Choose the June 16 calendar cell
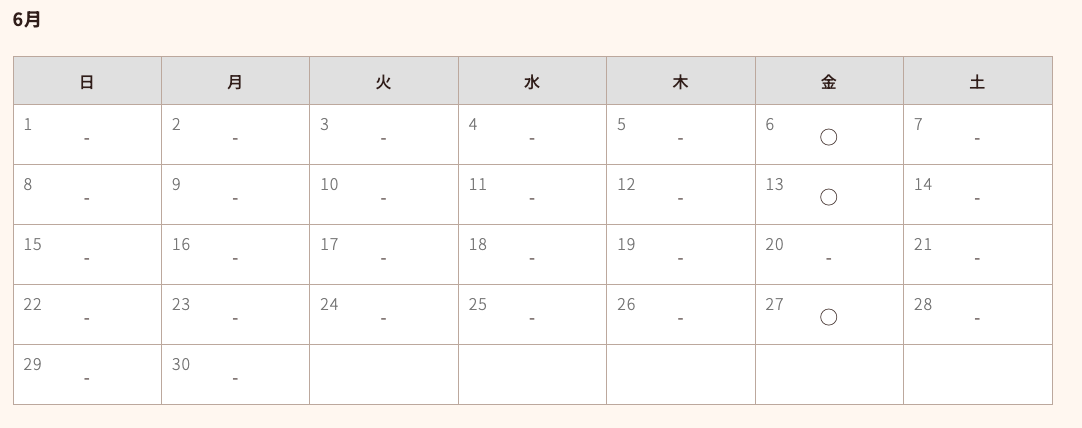1082x428 pixels. point(235,255)
